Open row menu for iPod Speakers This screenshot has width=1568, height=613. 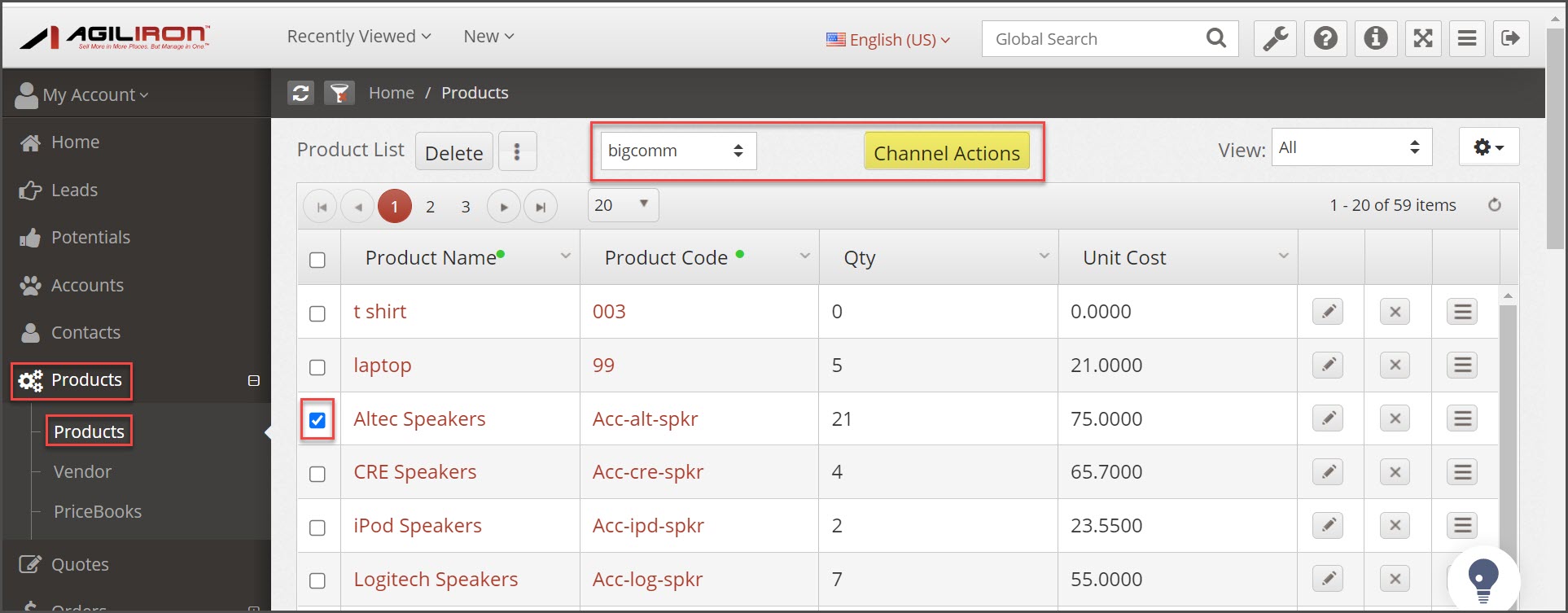[1462, 526]
